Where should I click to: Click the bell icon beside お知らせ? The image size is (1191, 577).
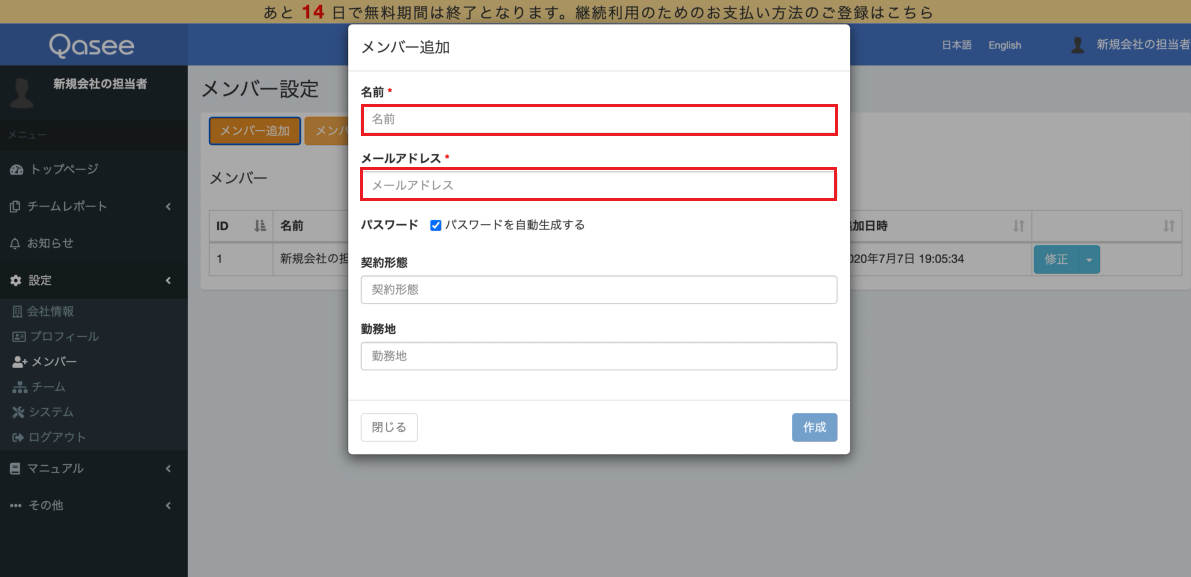(x=15, y=244)
